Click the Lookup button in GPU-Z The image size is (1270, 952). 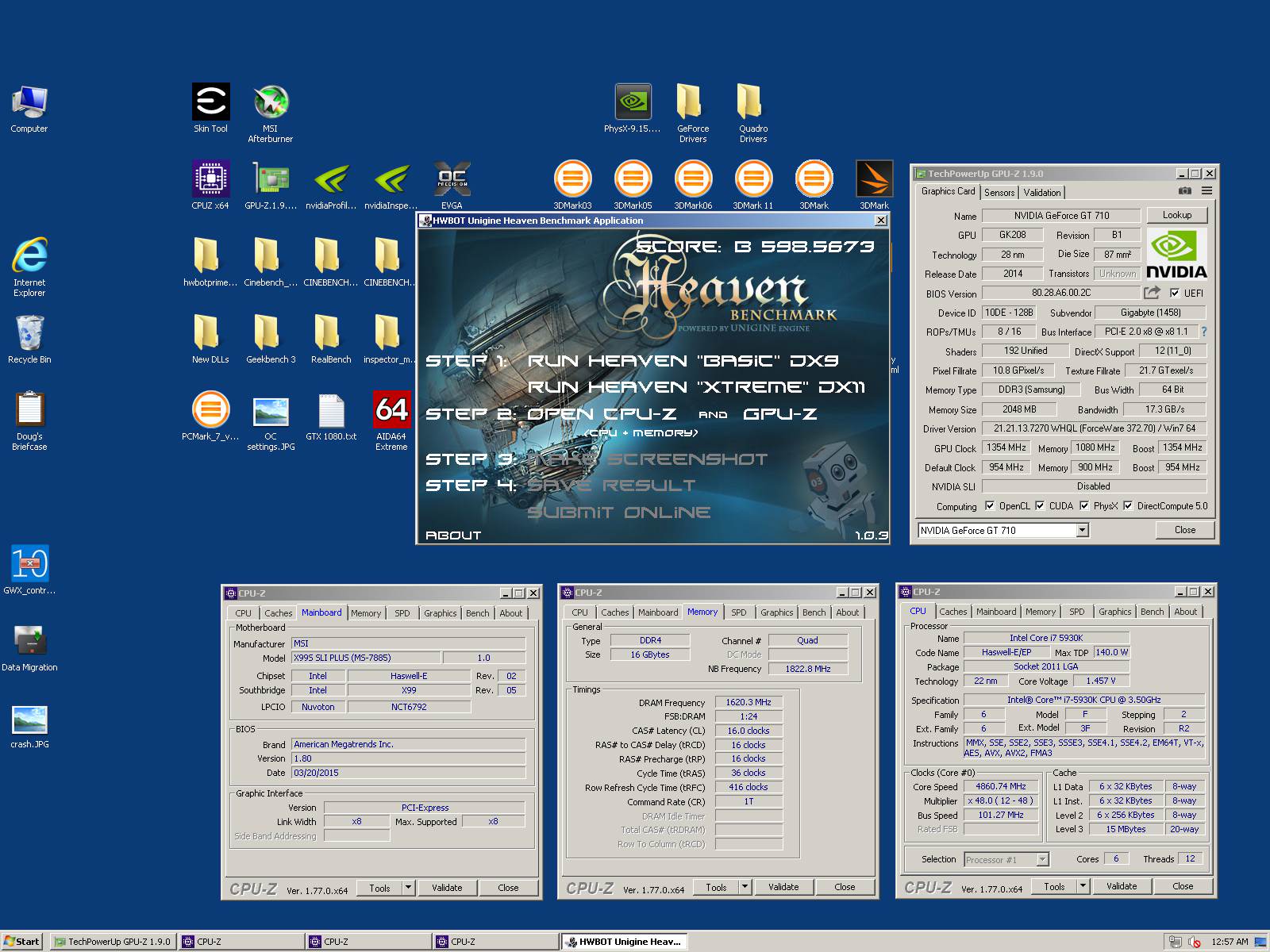[1177, 215]
